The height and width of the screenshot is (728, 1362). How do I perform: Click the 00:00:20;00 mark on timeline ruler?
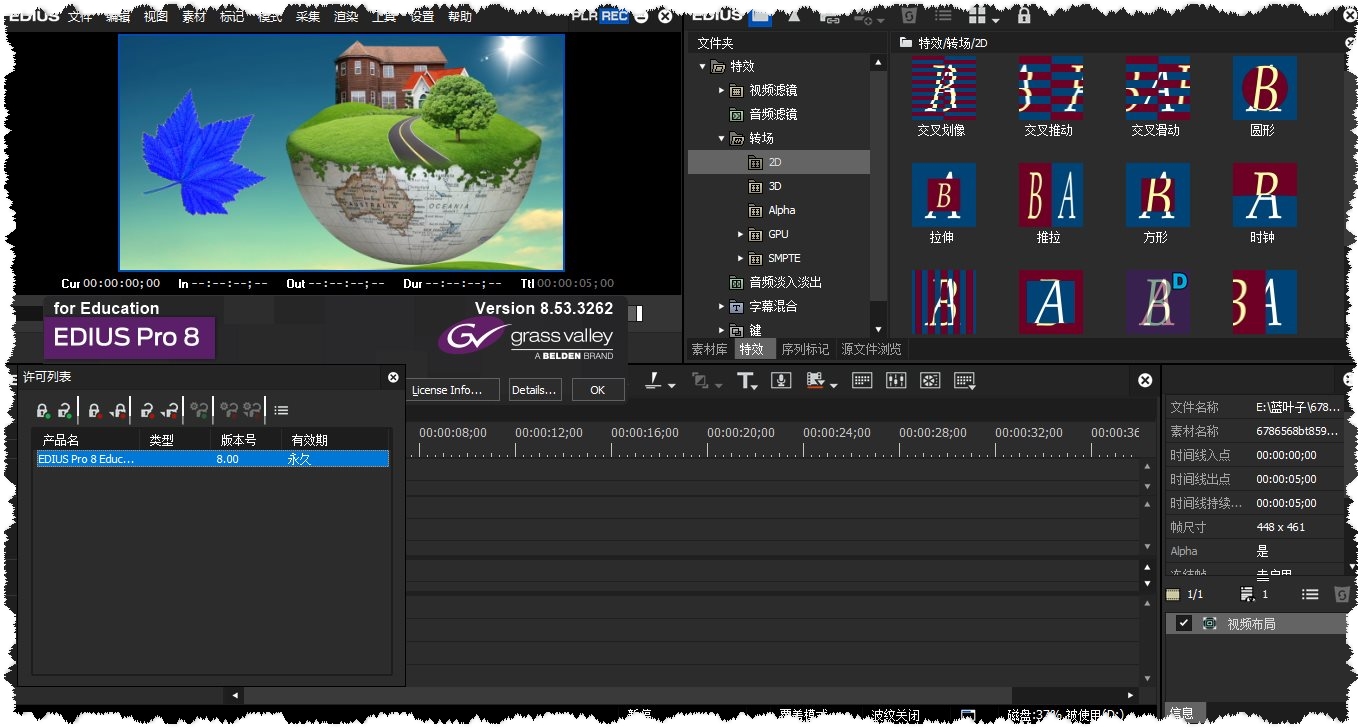click(739, 433)
